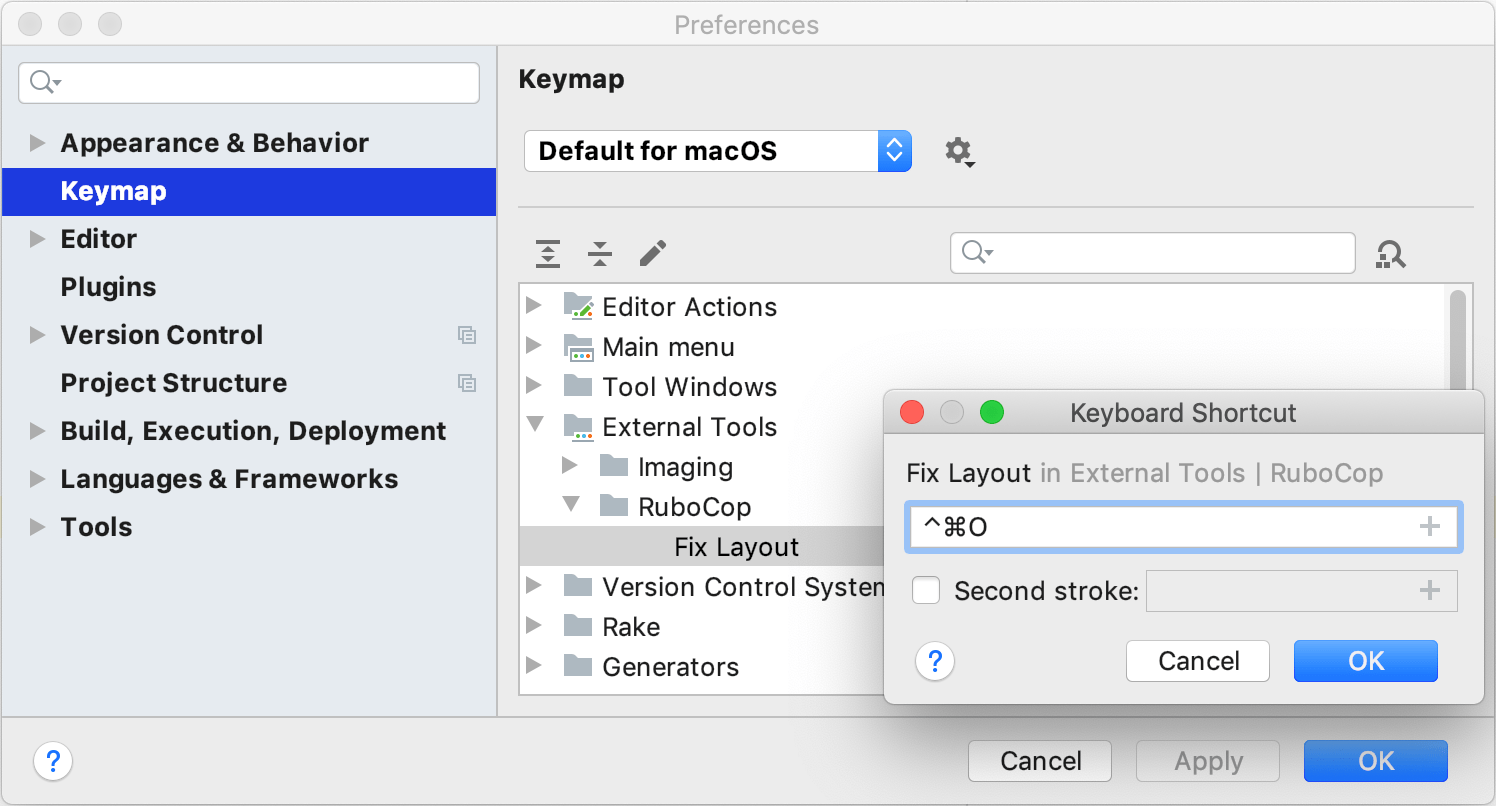
Task: Click the help question mark at bottom left
Action: tap(53, 761)
